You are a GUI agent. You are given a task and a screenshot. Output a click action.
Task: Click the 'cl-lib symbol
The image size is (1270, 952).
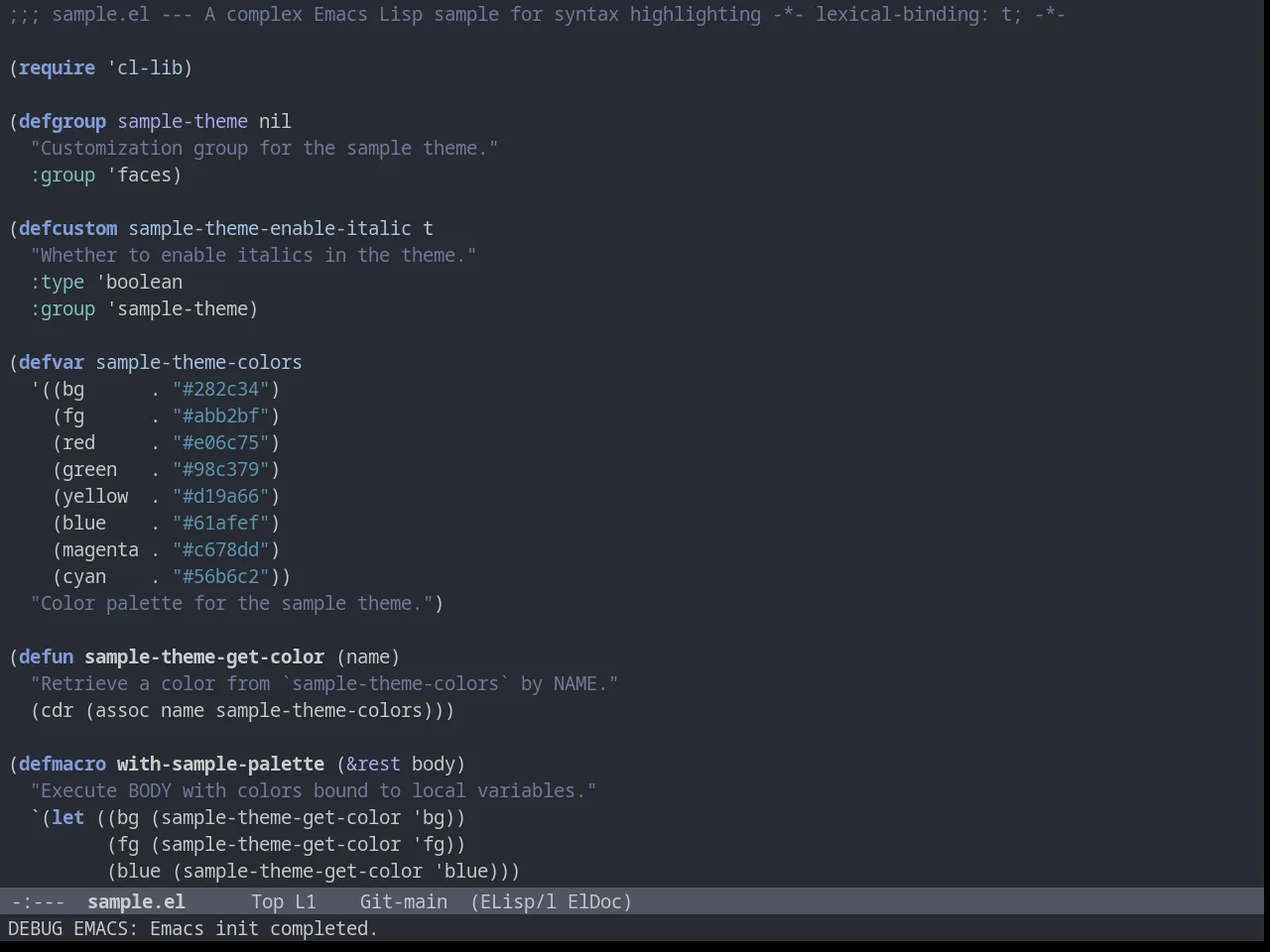tap(144, 67)
